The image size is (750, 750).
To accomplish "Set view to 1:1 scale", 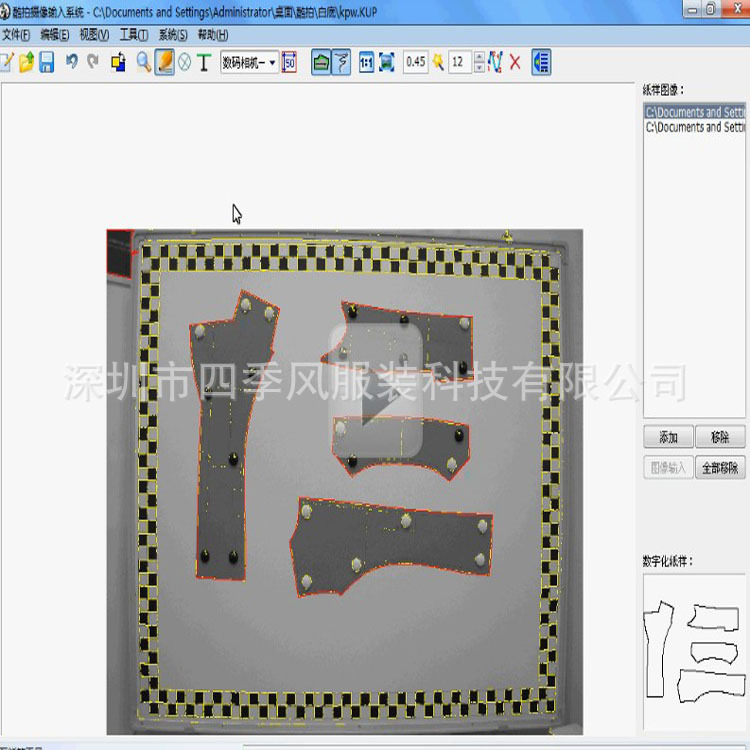I will click(x=366, y=63).
